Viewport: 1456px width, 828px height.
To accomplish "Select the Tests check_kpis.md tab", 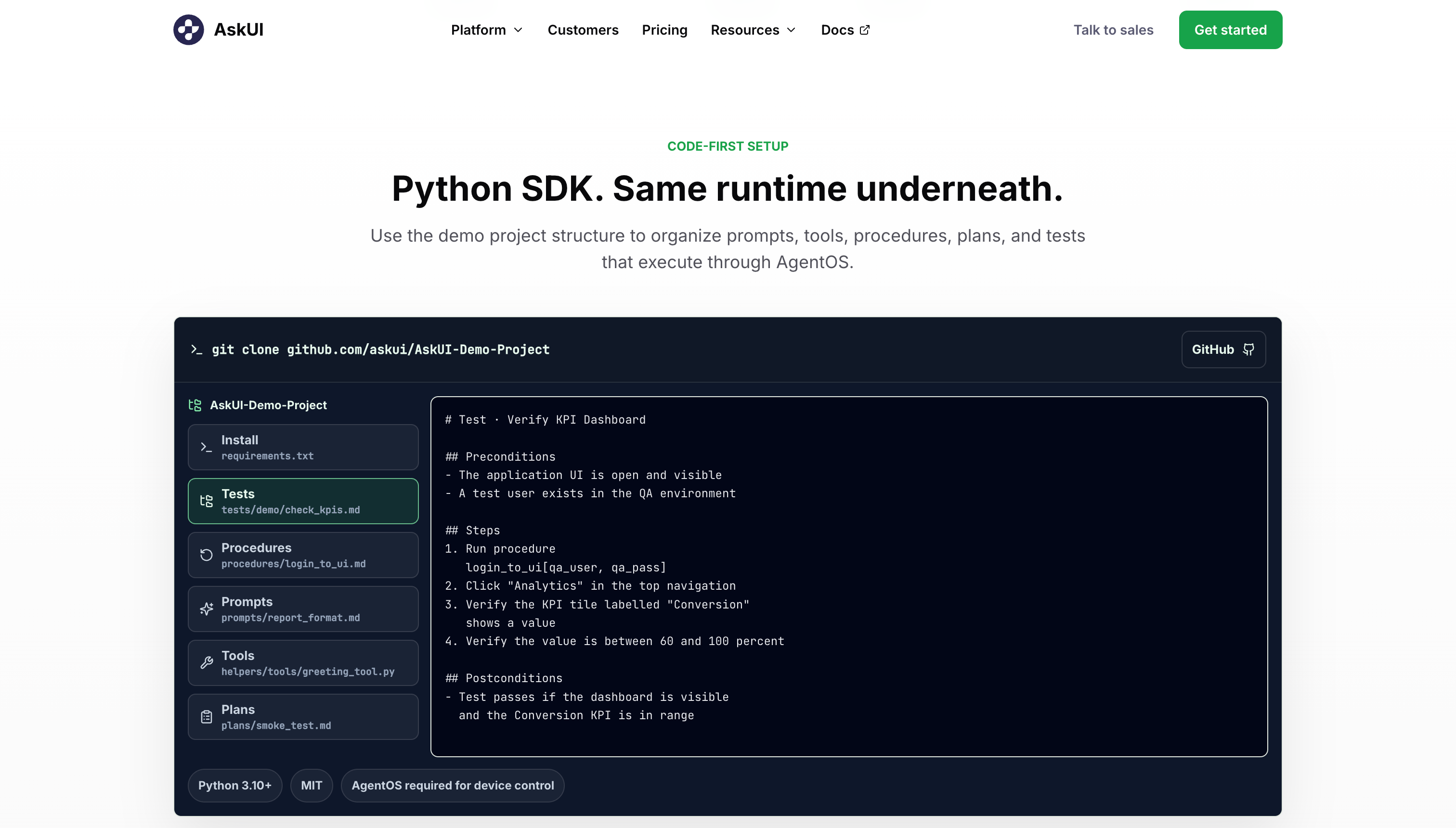I will (x=303, y=501).
